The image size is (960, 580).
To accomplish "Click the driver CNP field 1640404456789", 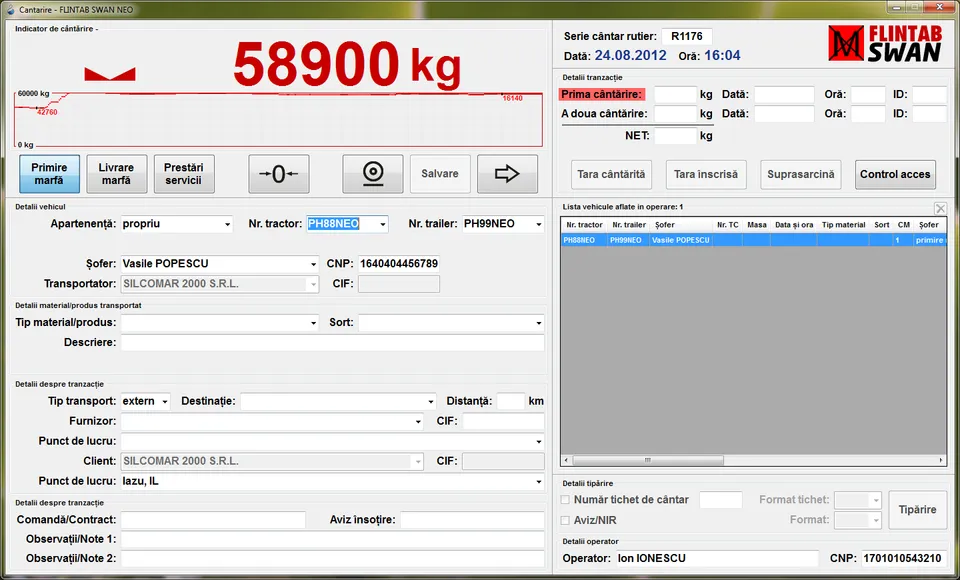I will click(399, 264).
